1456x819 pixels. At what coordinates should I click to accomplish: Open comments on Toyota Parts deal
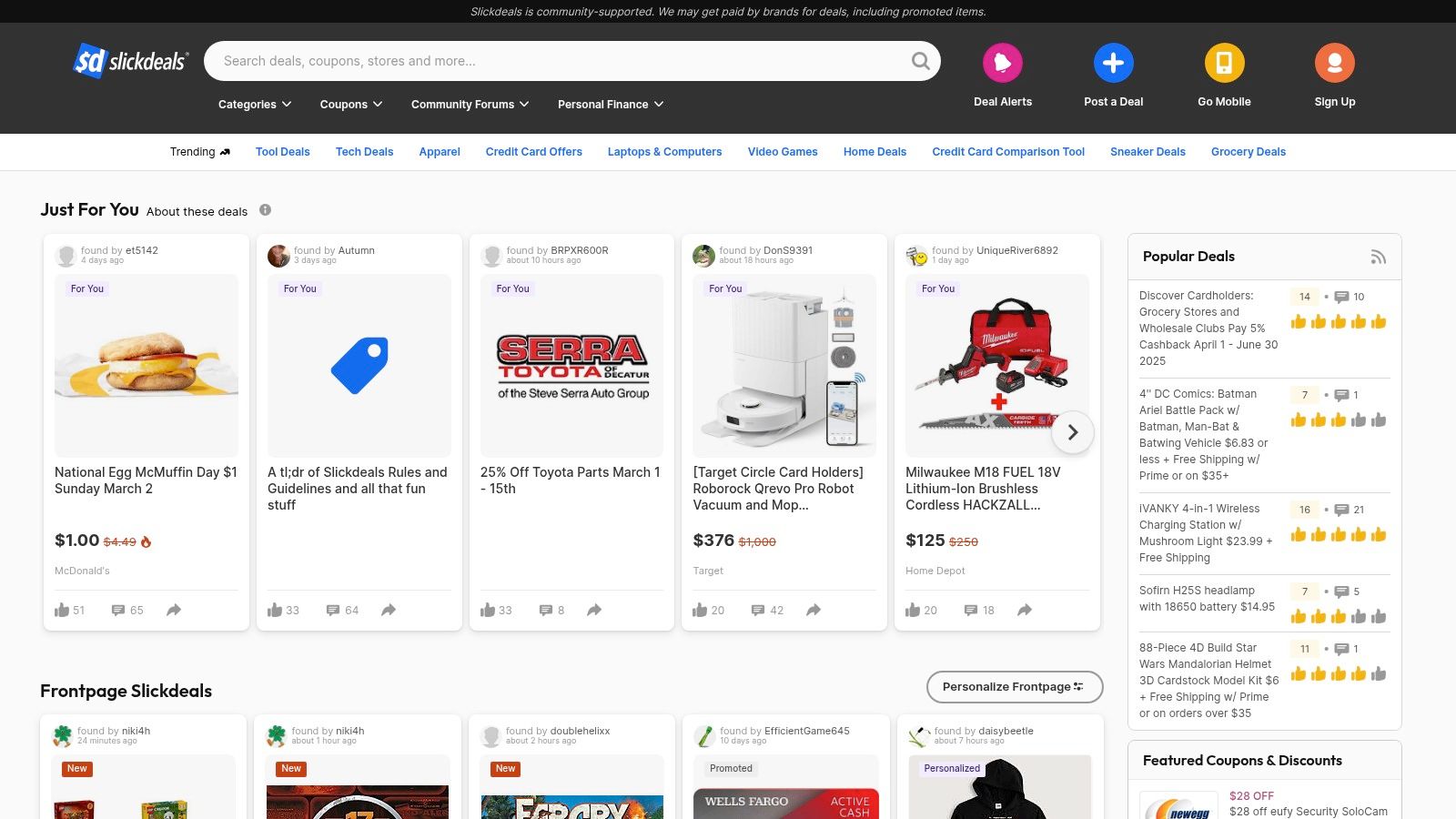(x=546, y=611)
